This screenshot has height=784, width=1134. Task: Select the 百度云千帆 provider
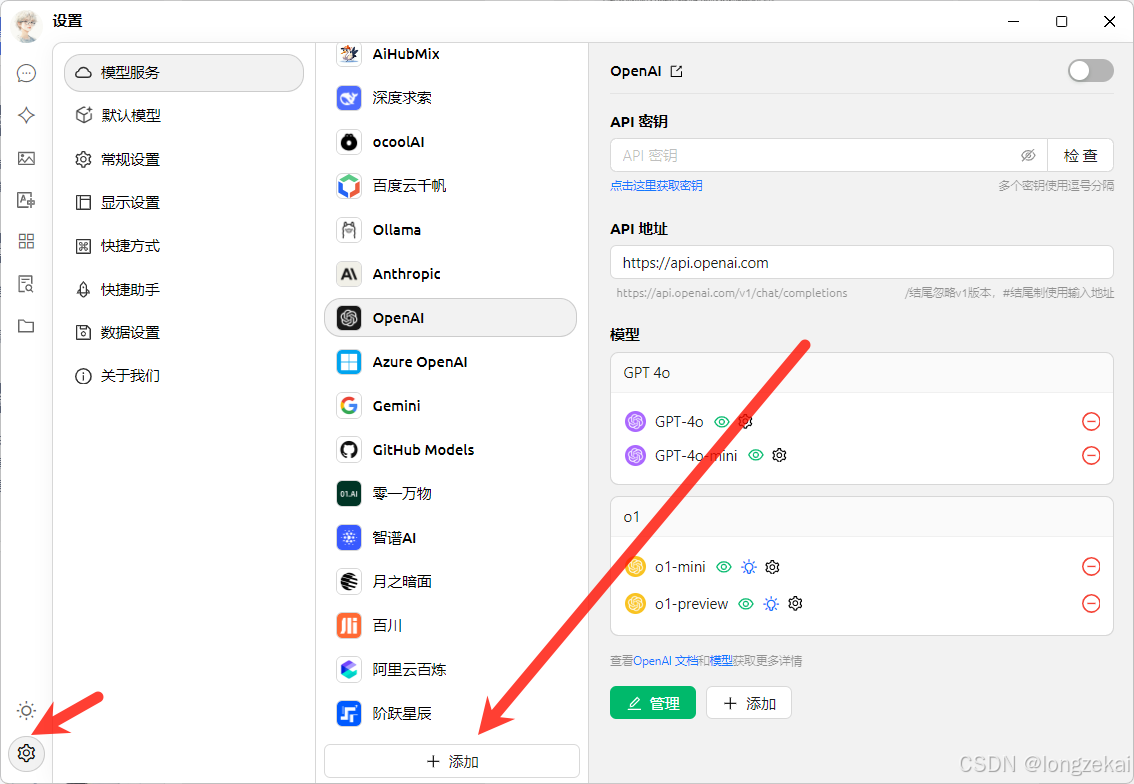(x=451, y=186)
